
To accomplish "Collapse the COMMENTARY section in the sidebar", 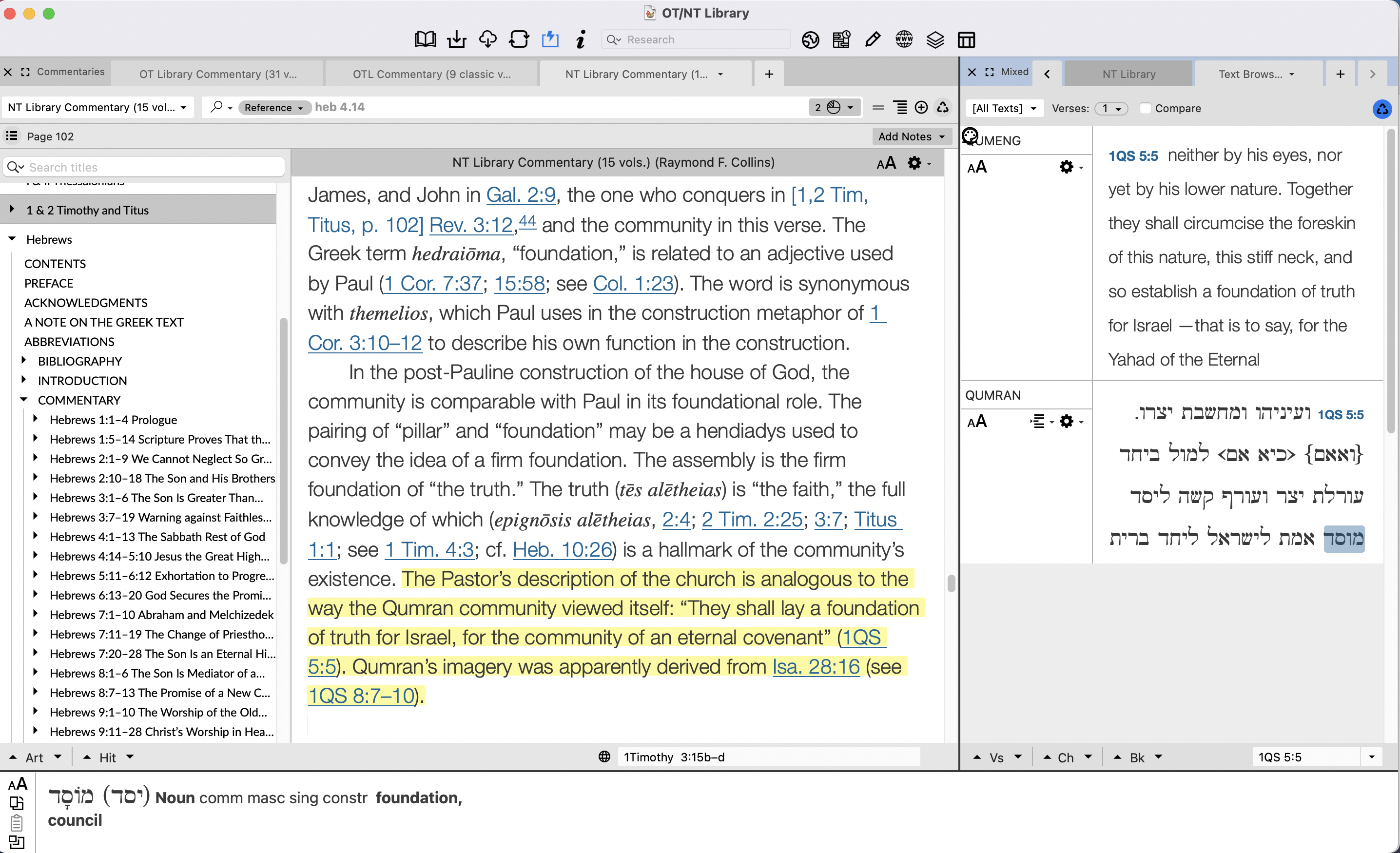I will pyautogui.click(x=24, y=400).
